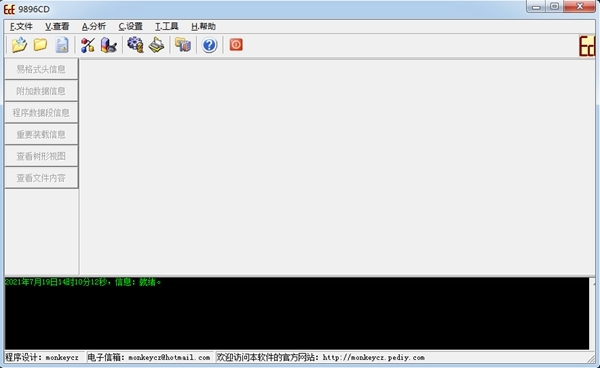The width and height of the screenshot is (600, 368).
Task: Click the http://monkeycz.pediy.com website text
Action: pyautogui.click(x=373, y=357)
